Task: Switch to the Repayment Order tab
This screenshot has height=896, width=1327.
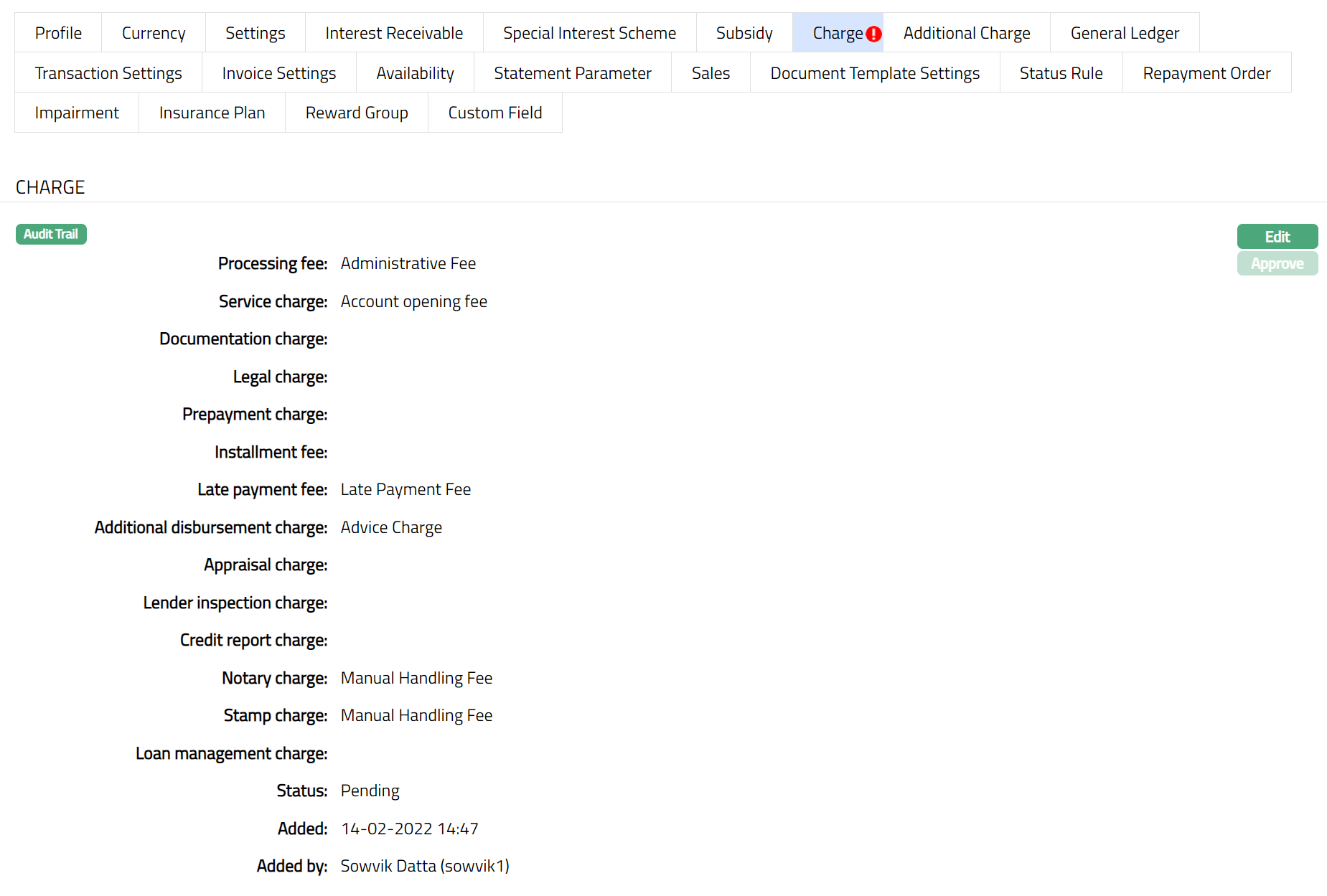Action: [1206, 73]
